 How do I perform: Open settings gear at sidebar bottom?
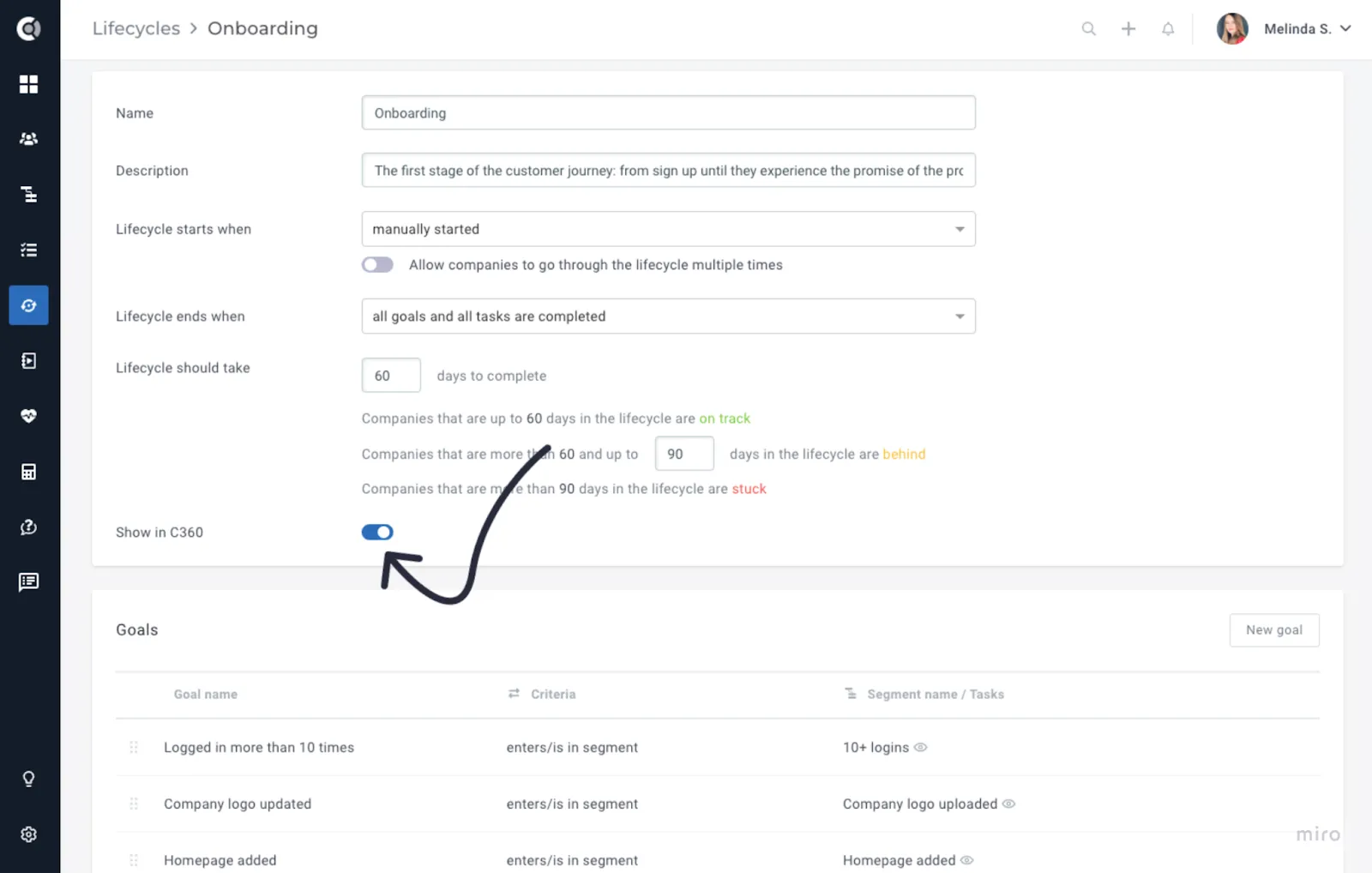(28, 834)
